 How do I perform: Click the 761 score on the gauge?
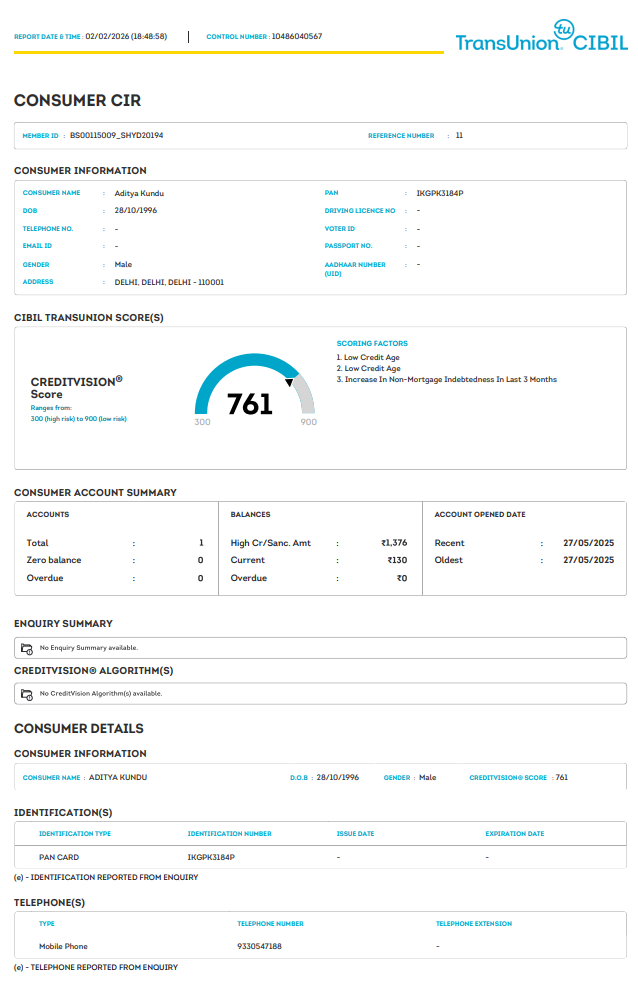(x=250, y=404)
